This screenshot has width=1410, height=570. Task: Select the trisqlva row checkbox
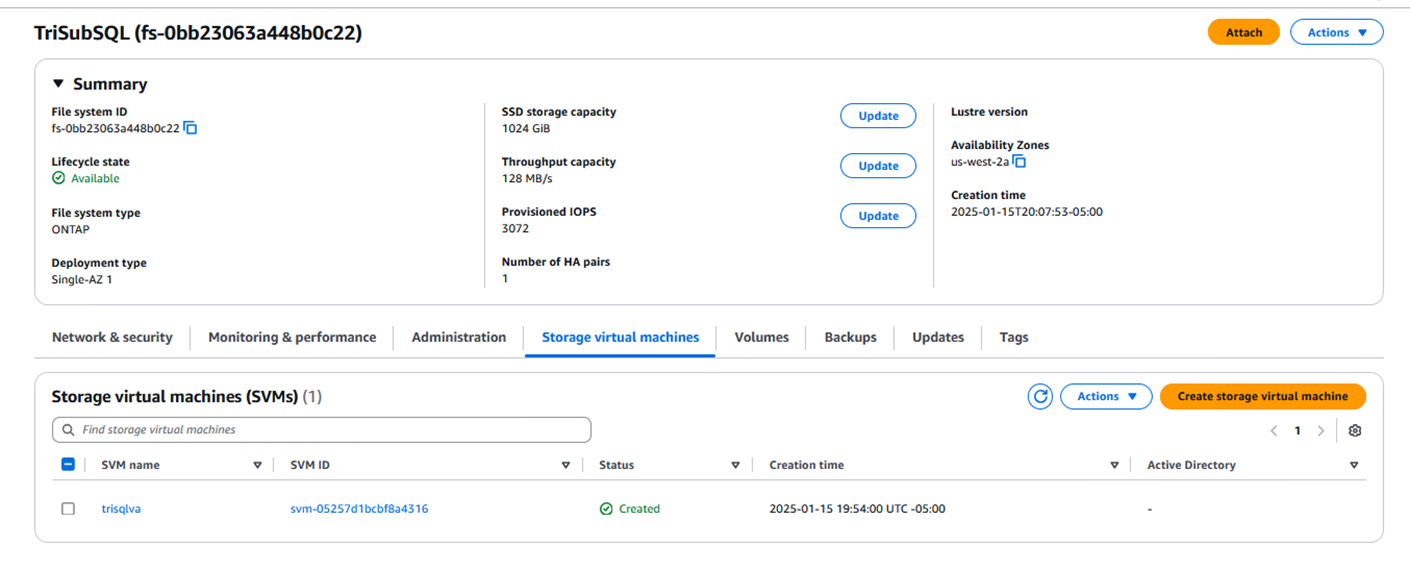pyautogui.click(x=68, y=509)
